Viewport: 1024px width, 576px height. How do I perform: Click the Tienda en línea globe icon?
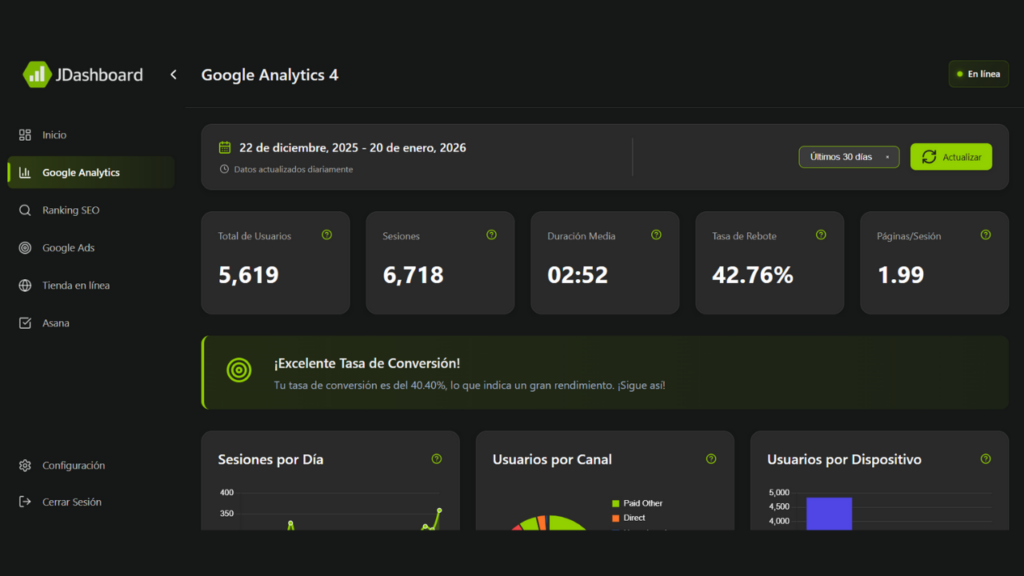[x=25, y=286]
